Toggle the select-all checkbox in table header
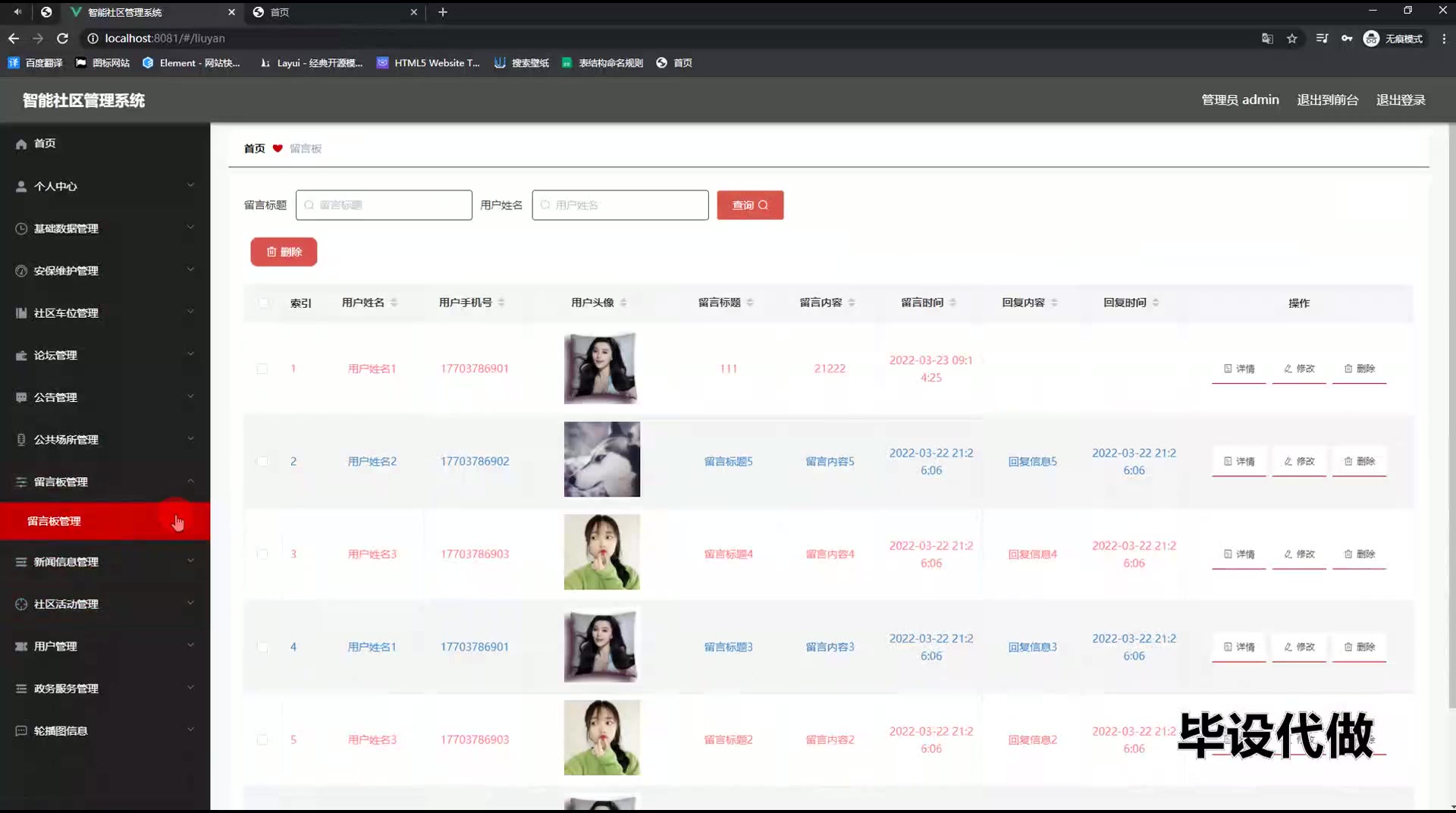The image size is (1456, 813). (x=263, y=303)
